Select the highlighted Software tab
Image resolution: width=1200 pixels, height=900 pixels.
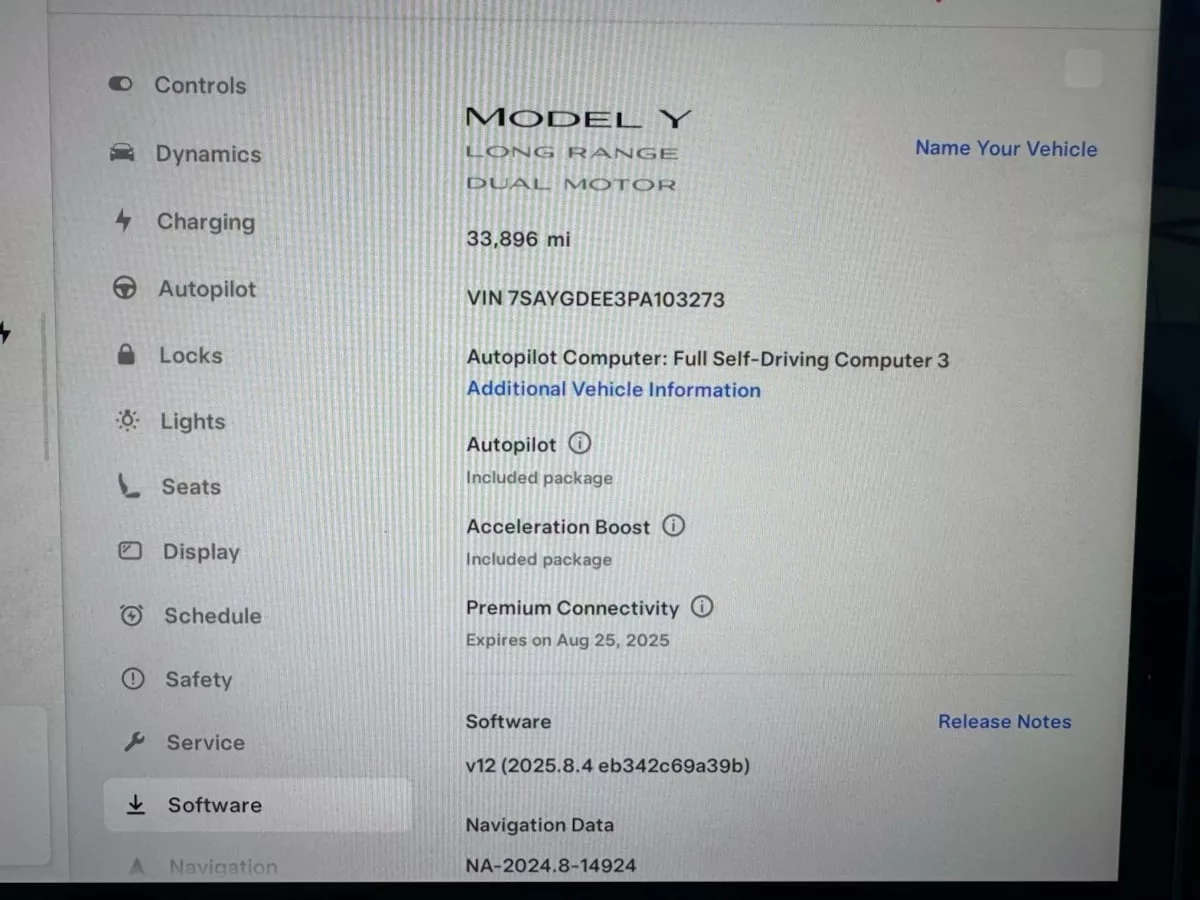[257, 805]
